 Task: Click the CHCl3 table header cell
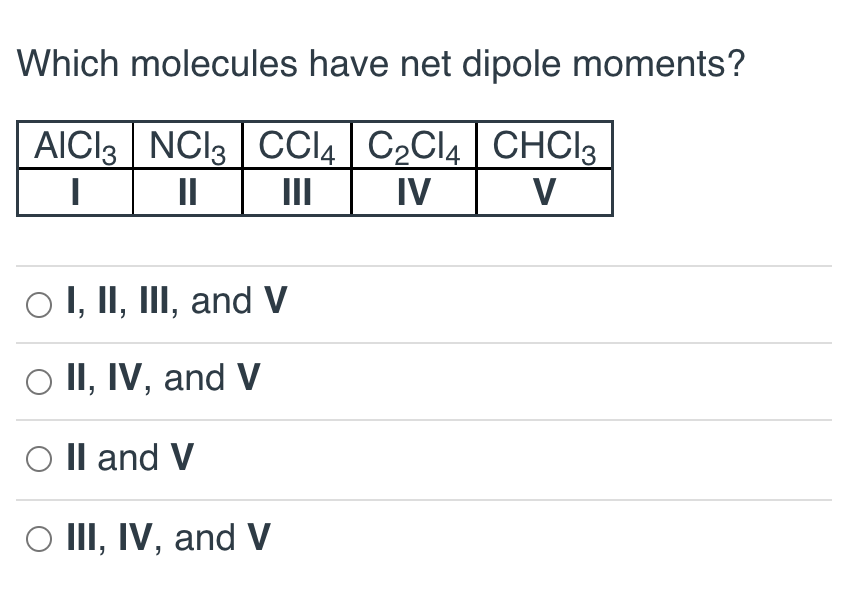click(x=544, y=146)
